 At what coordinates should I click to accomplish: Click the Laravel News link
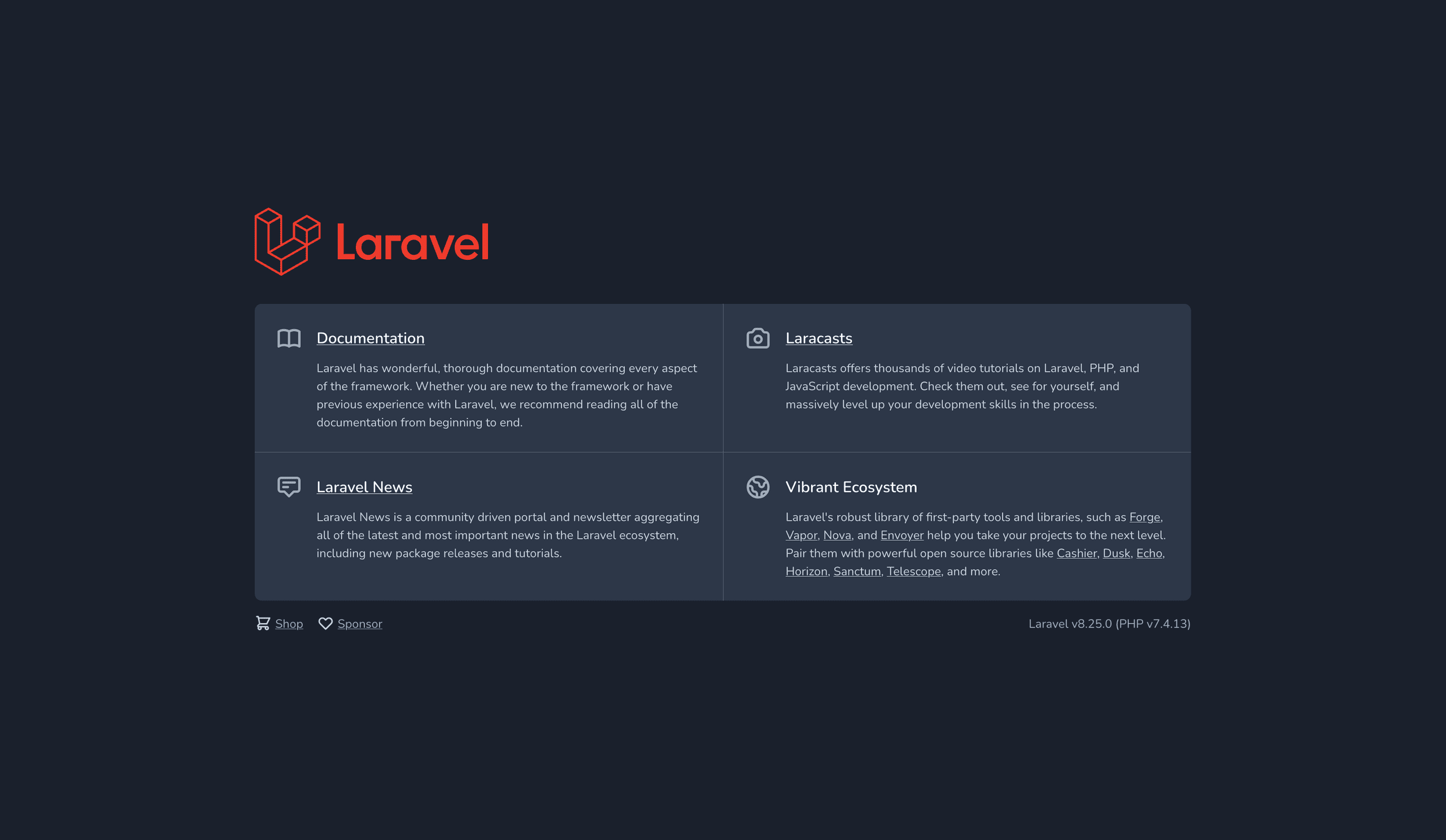(x=364, y=487)
